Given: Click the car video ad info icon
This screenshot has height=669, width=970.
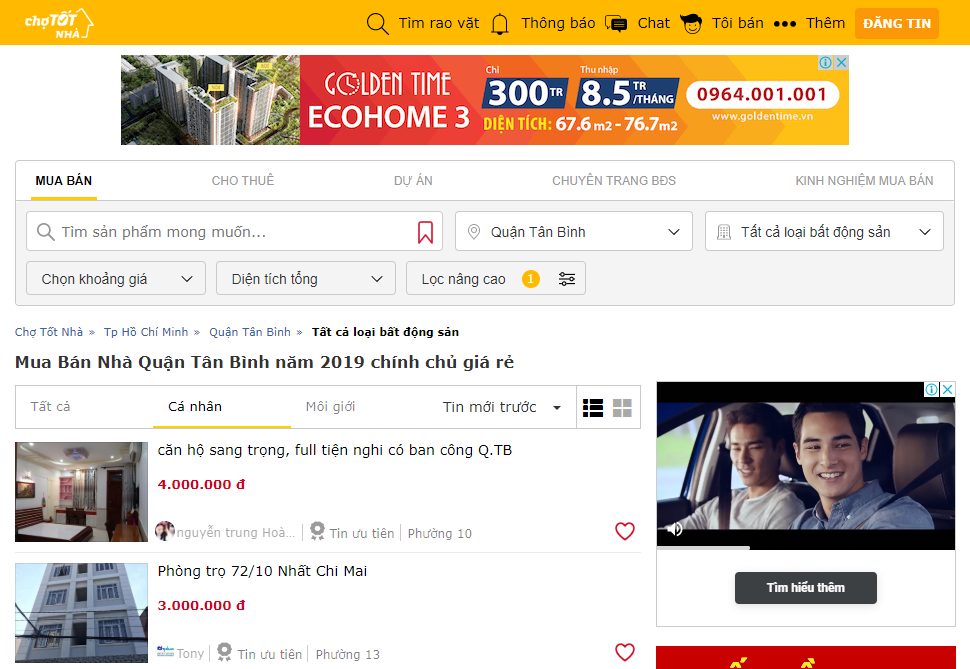Looking at the screenshot, I should point(932,389).
